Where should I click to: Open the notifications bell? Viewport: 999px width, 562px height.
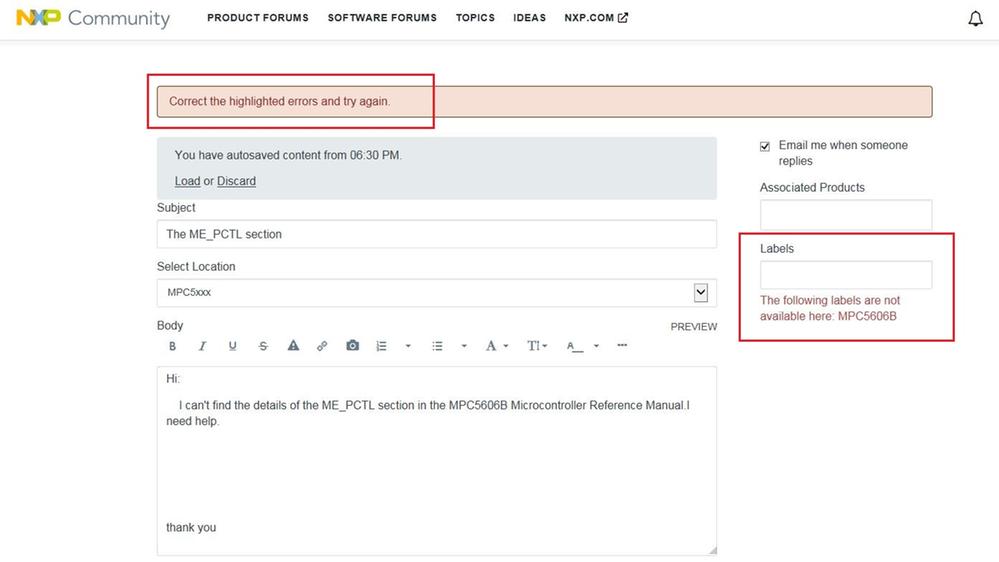pyautogui.click(x=975, y=18)
